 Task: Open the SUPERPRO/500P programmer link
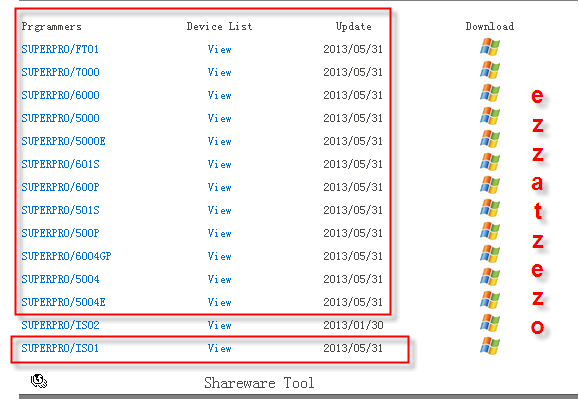coord(60,233)
